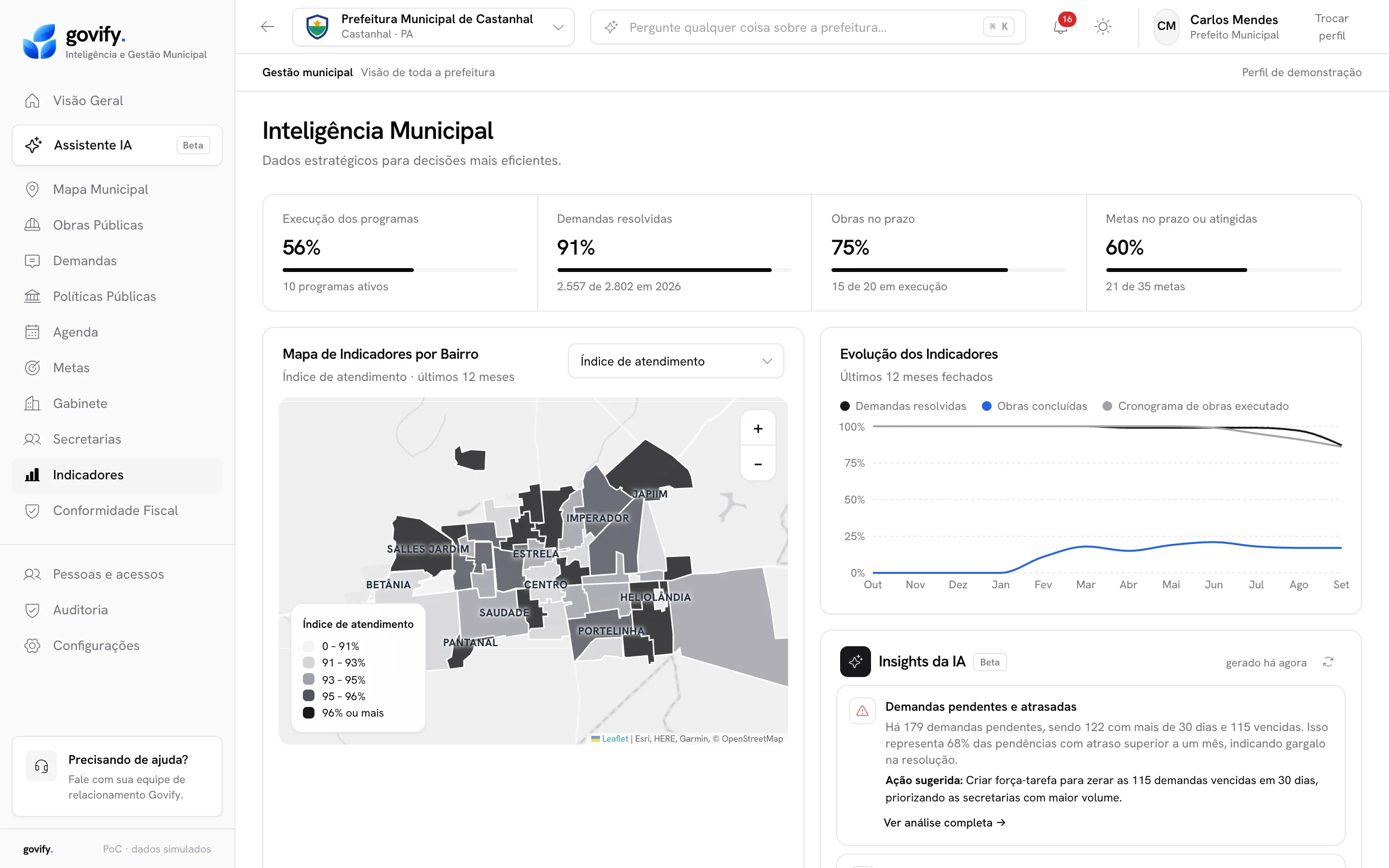1389x868 pixels.
Task: Click the 95 - 96% legend swatch
Action: (308, 696)
